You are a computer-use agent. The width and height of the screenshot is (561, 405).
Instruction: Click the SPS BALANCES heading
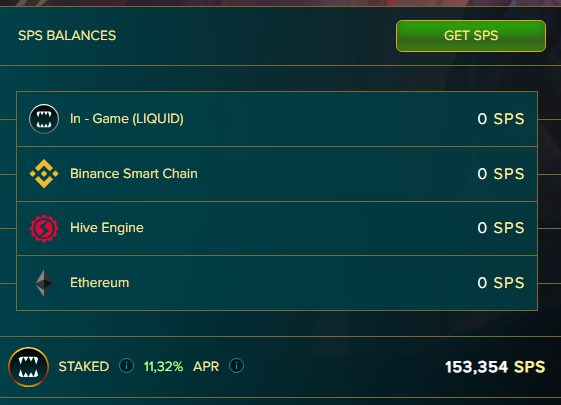(x=67, y=36)
